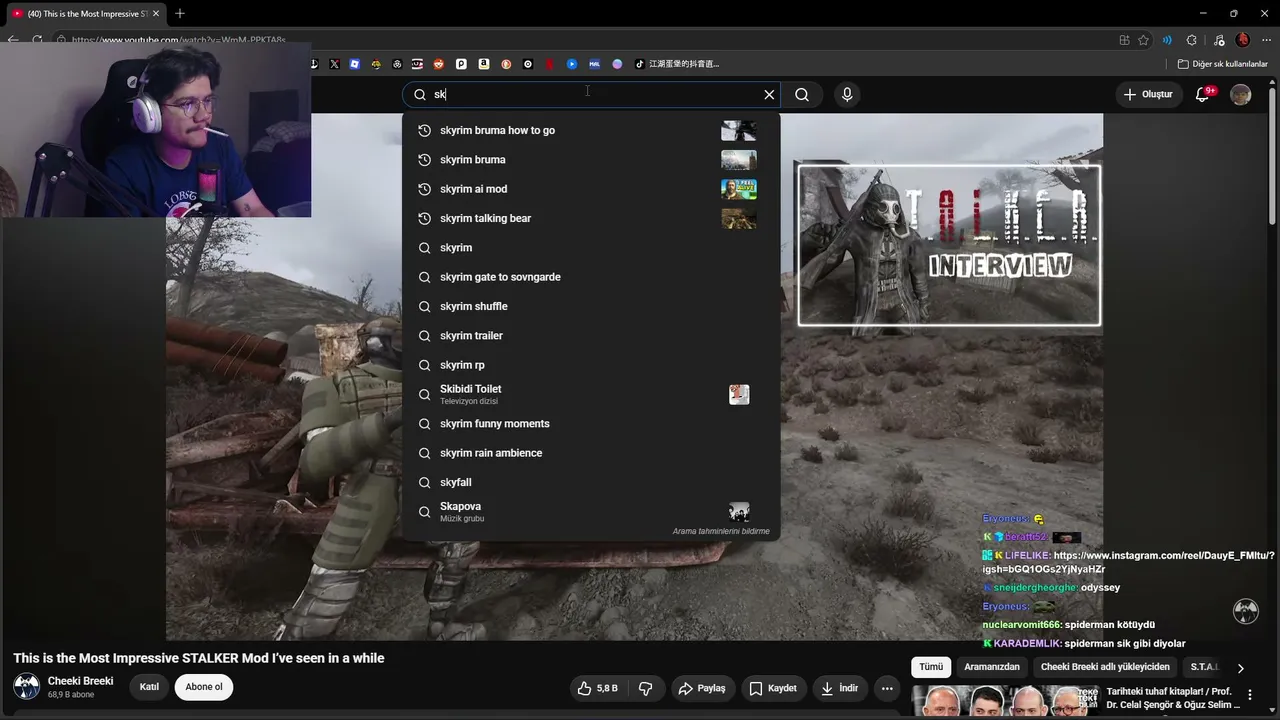The image size is (1280, 720).
Task: Reload the page with the refresh button
Action: tap(37, 40)
